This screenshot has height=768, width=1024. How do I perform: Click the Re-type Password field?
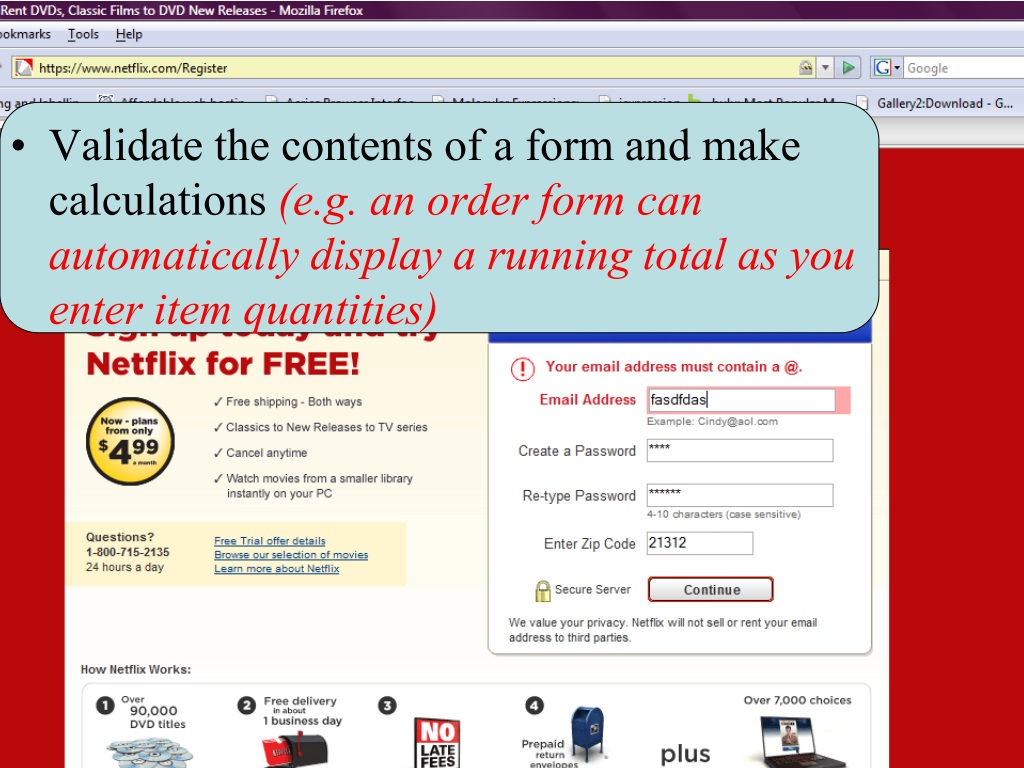tap(740, 495)
